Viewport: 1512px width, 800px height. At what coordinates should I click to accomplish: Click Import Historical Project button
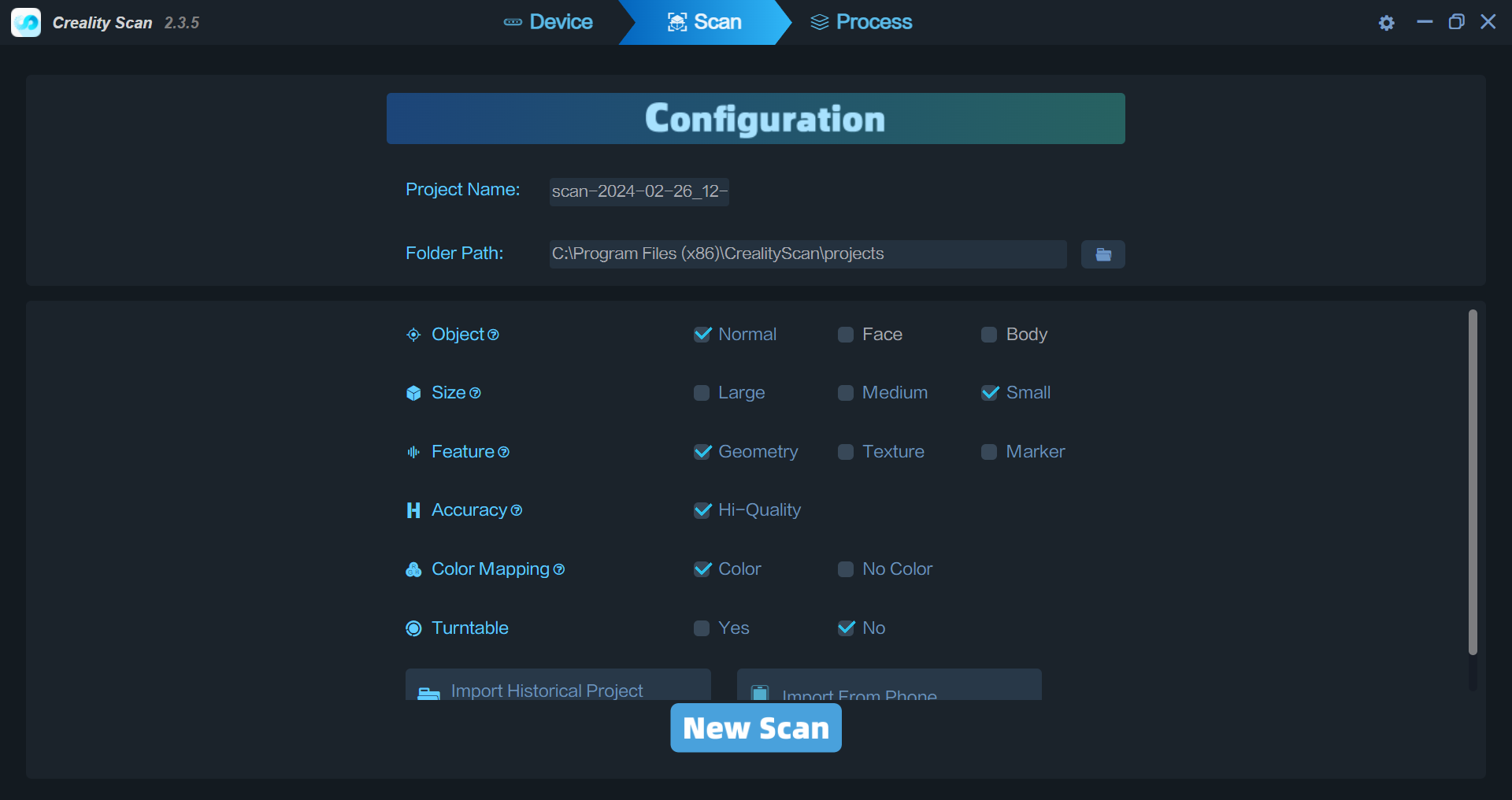(x=558, y=687)
